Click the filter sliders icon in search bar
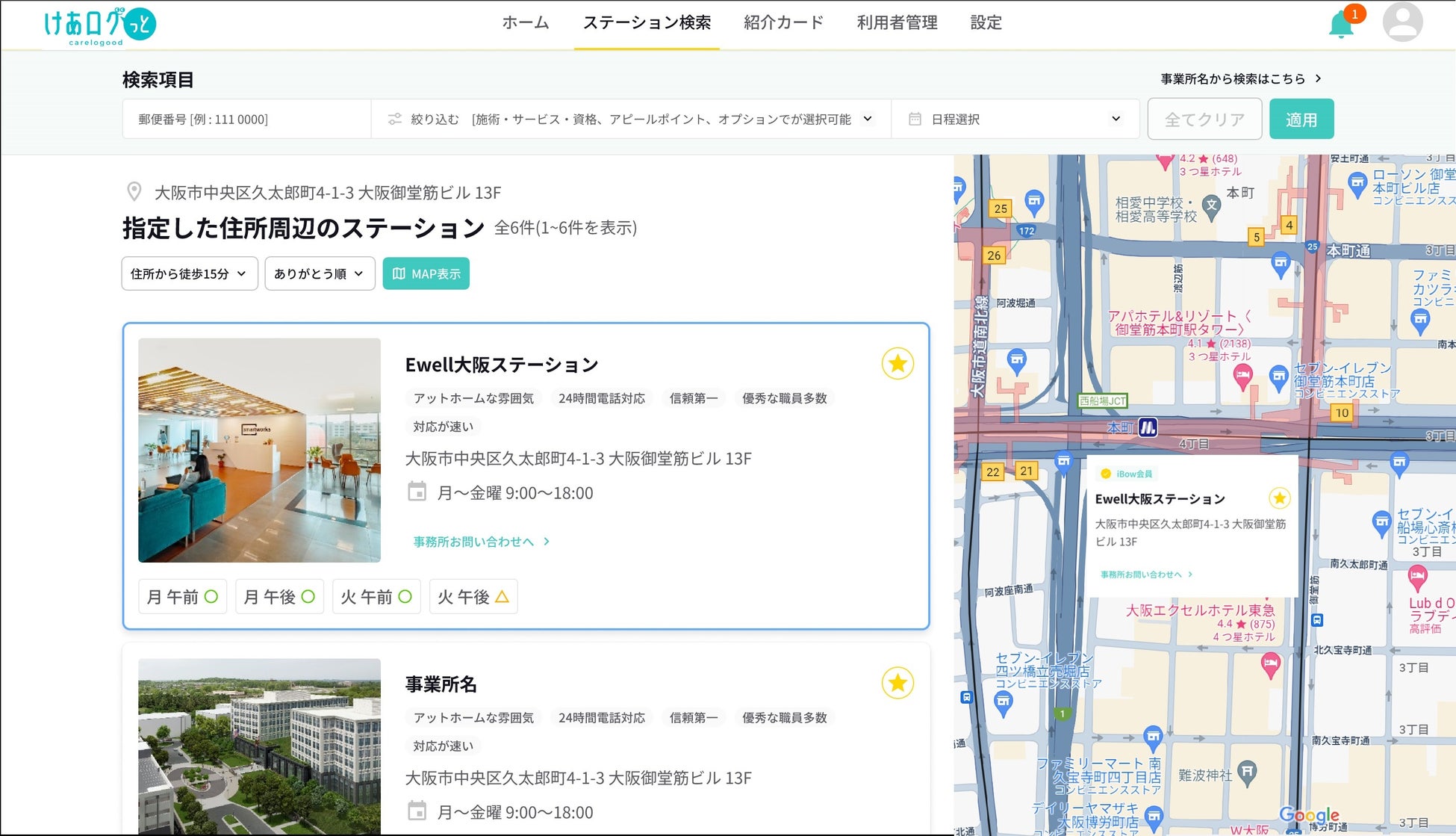This screenshot has width=1456, height=836. 395,119
